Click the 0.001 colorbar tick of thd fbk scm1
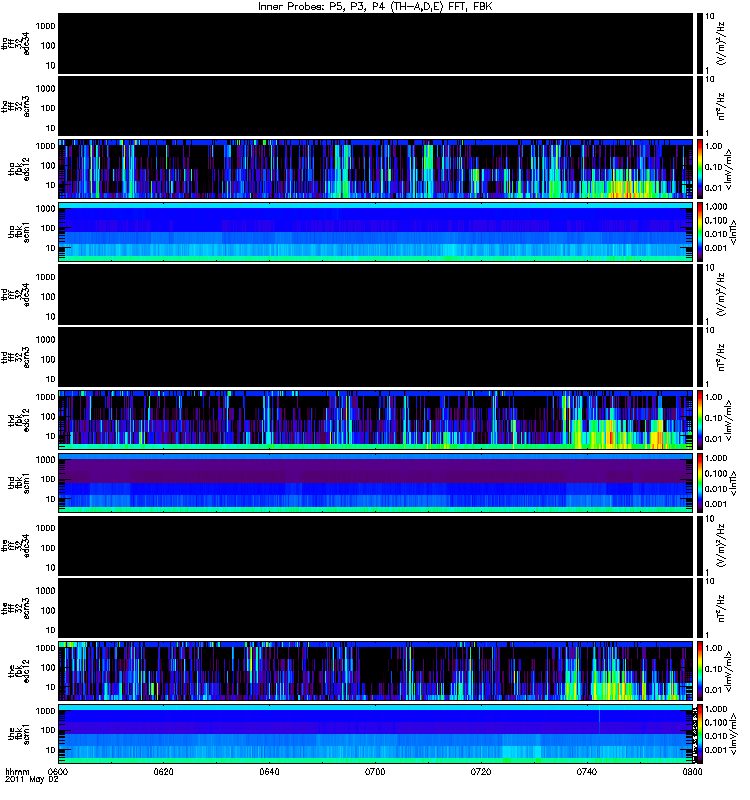The height and width of the screenshot is (800, 750). click(716, 504)
